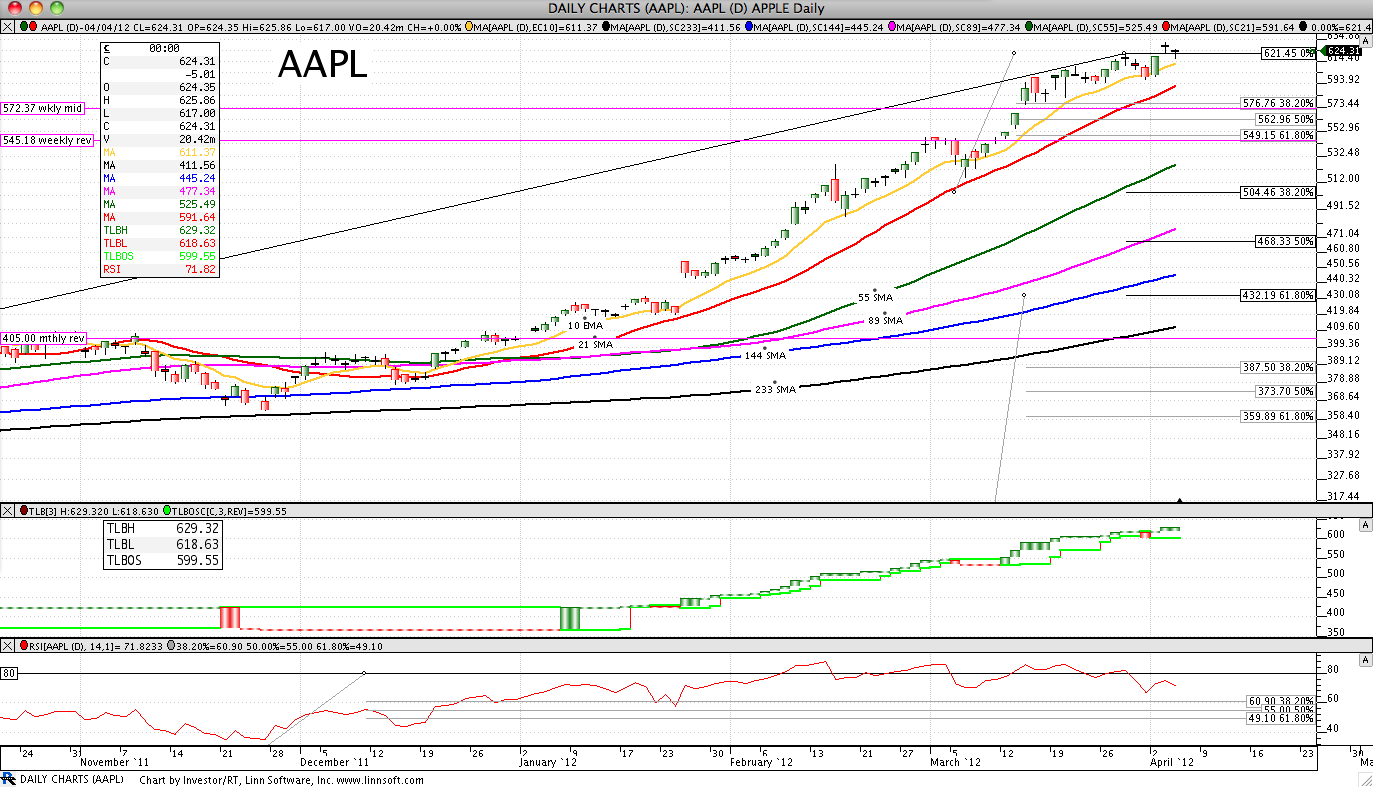Click the "April '12" date axis label

click(x=1173, y=762)
